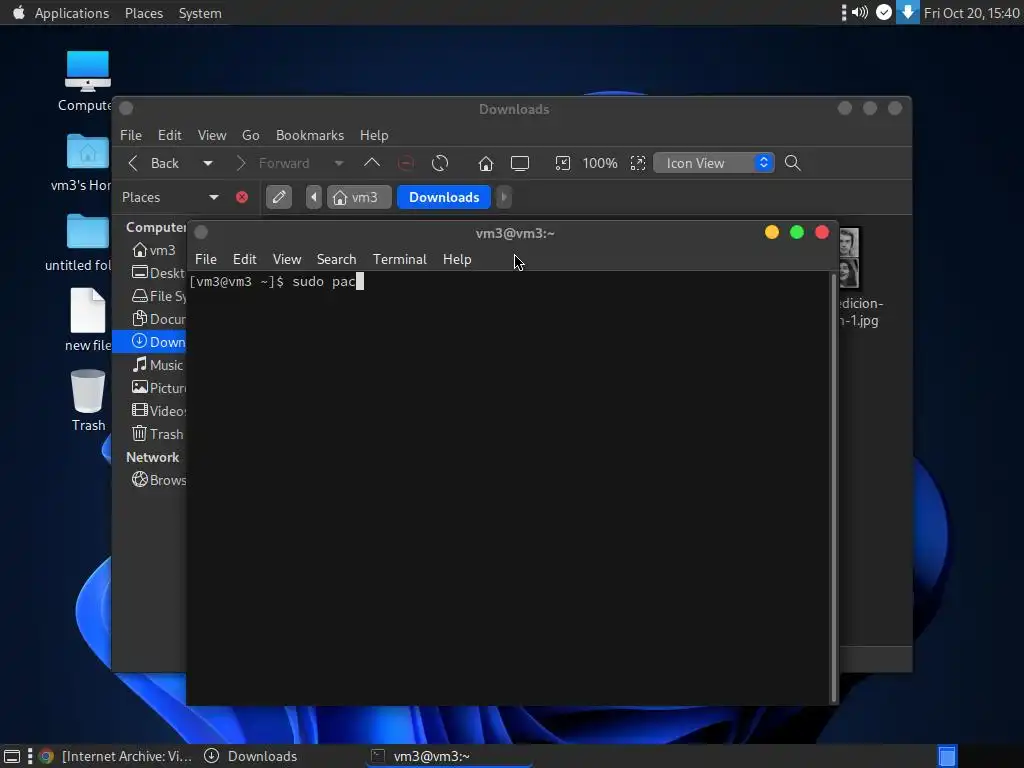Toggle the location edit pencil button
This screenshot has height=768, width=1024.
pyautogui.click(x=279, y=197)
